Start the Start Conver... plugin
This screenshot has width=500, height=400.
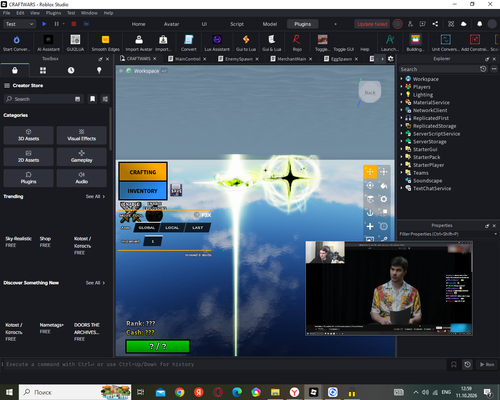point(16,43)
